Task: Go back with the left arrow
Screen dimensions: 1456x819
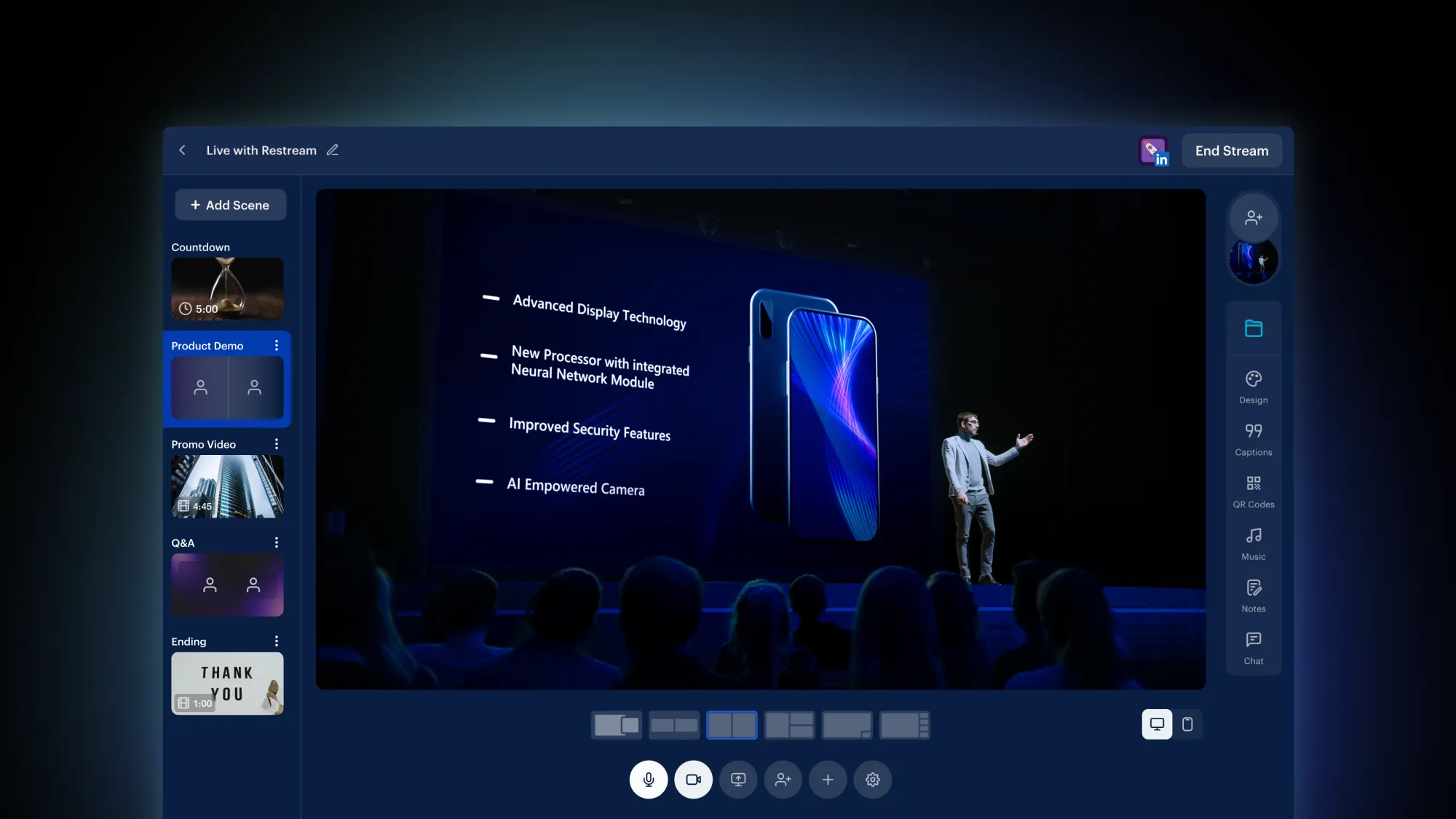Action: [182, 150]
